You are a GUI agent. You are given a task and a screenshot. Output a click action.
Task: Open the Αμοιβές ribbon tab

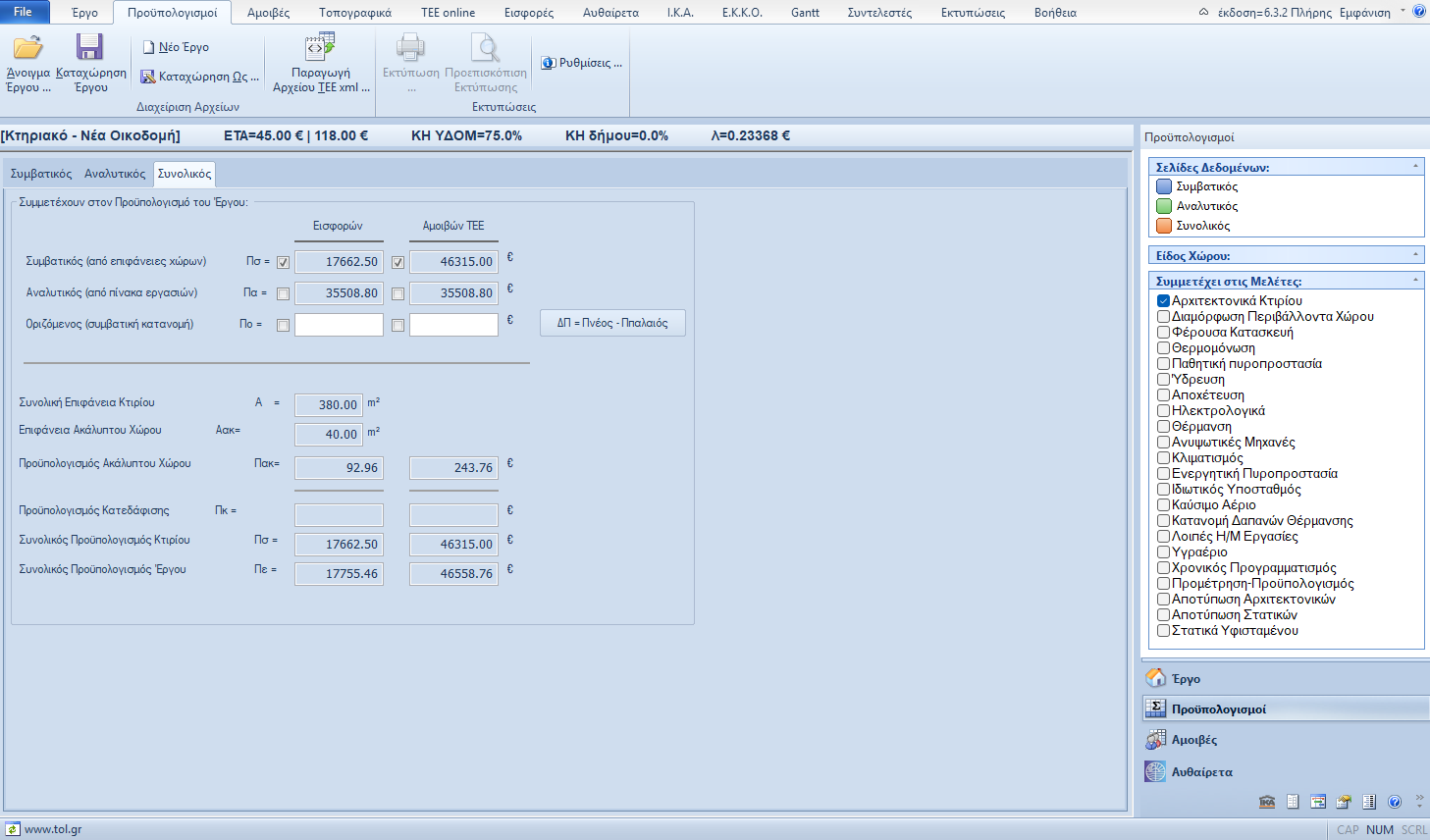coord(268,13)
